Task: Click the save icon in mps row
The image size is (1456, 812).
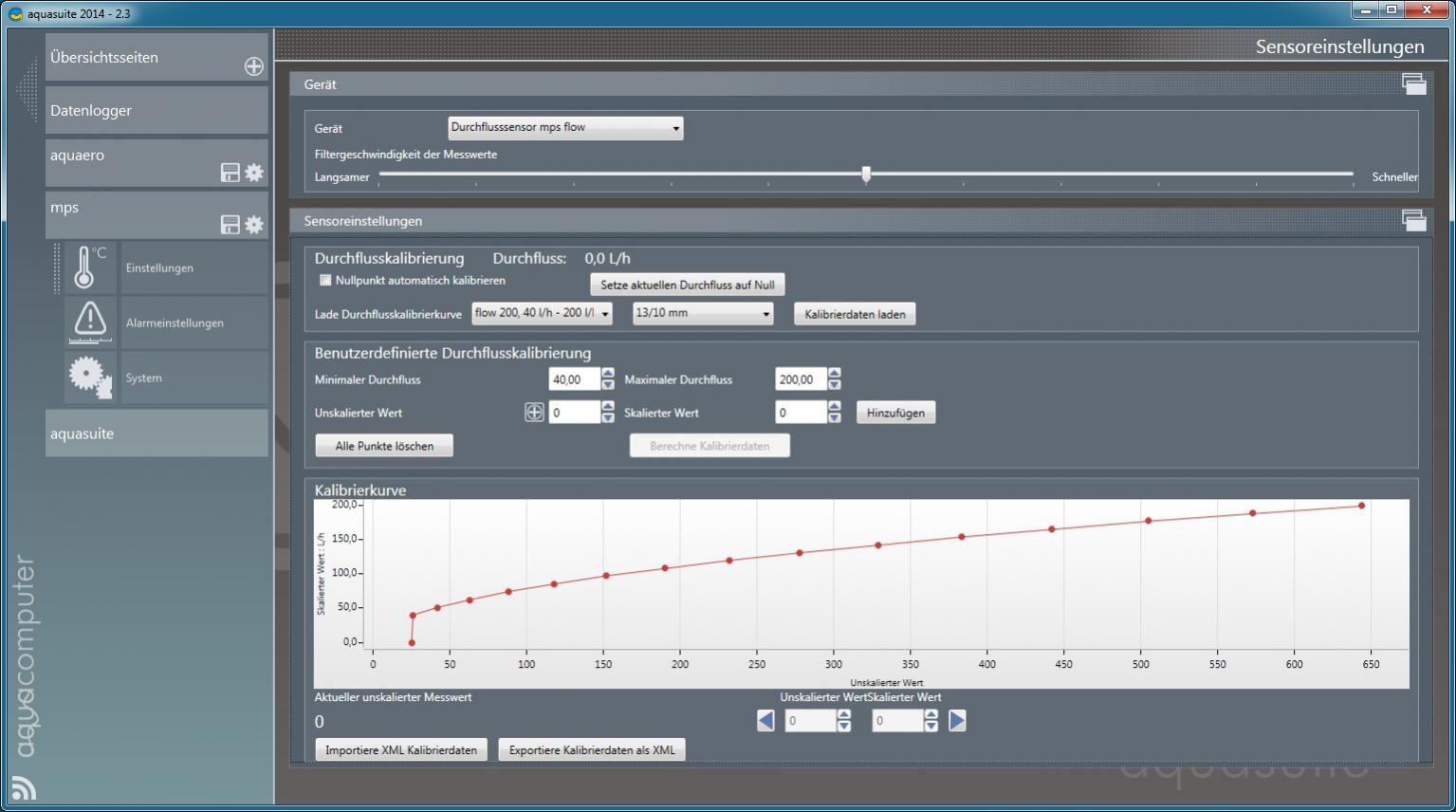Action: 230,225
